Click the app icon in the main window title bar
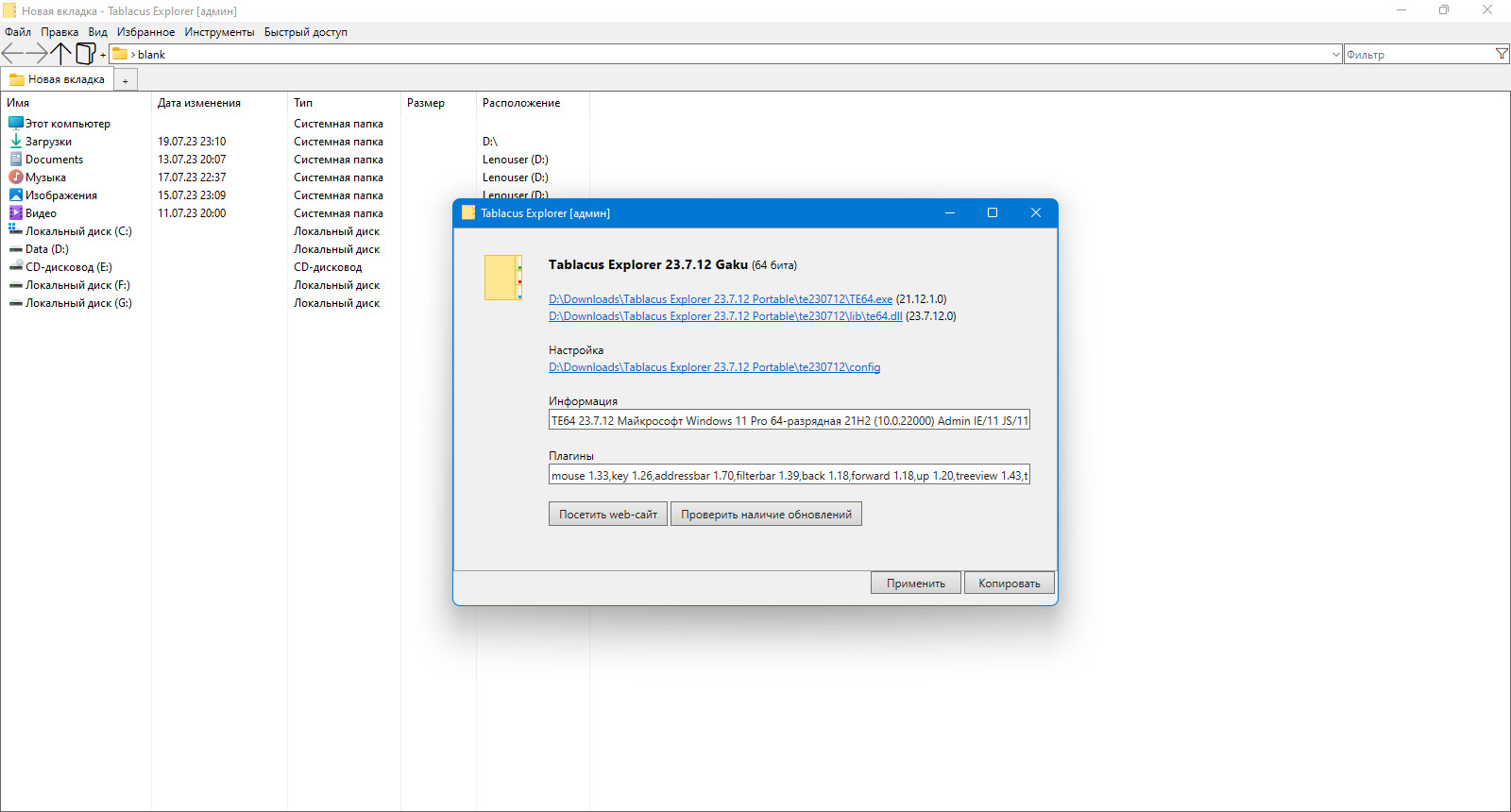Image resolution: width=1511 pixels, height=812 pixels. point(9,10)
